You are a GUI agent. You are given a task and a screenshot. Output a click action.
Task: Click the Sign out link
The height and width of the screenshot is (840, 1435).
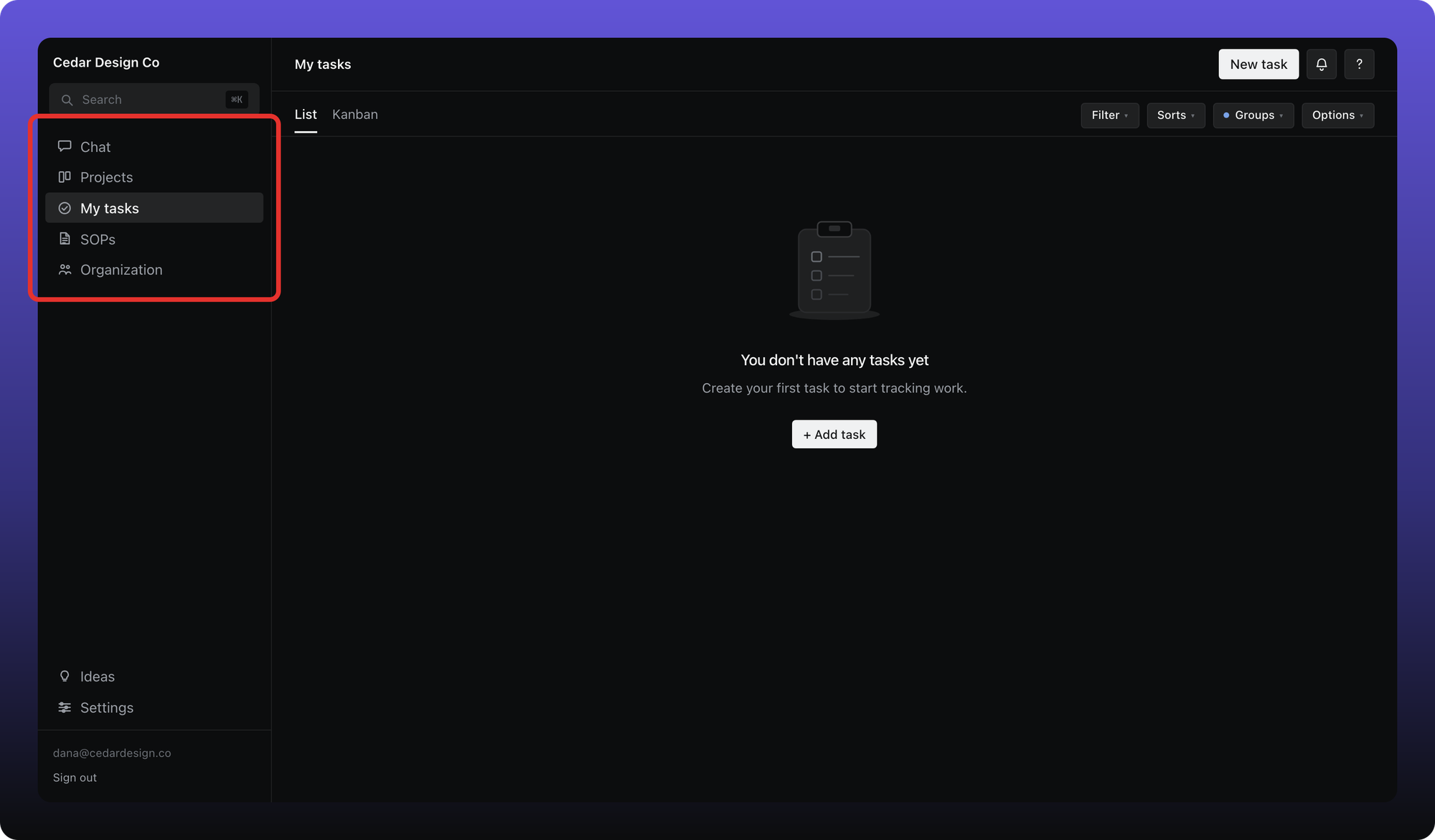75,778
